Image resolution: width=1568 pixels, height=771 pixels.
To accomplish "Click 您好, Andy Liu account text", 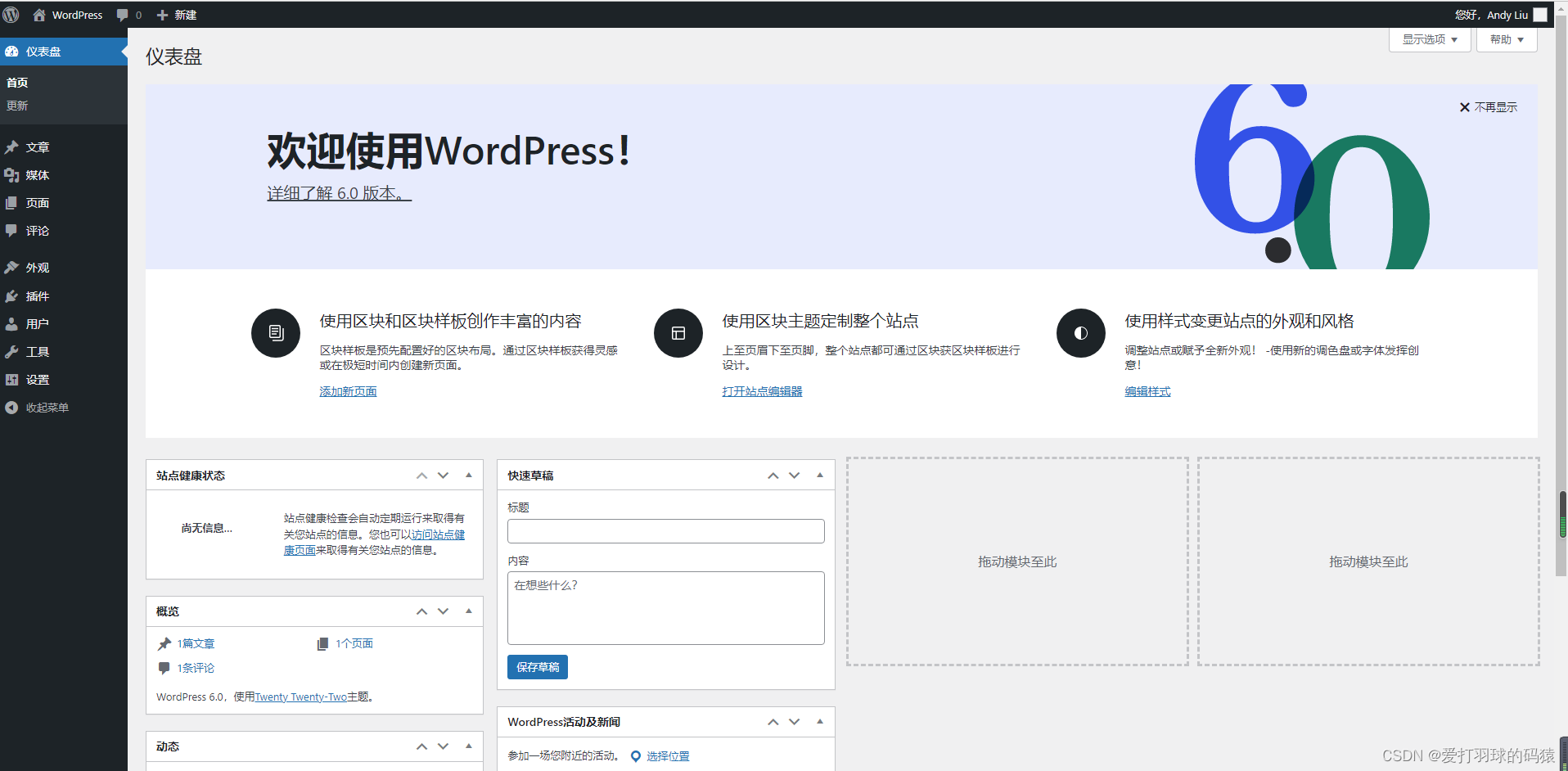I will [x=1491, y=15].
